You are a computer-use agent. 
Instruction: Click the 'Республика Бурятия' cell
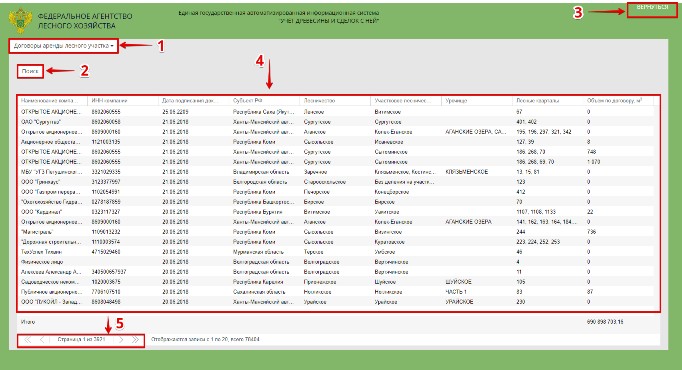[257, 212]
